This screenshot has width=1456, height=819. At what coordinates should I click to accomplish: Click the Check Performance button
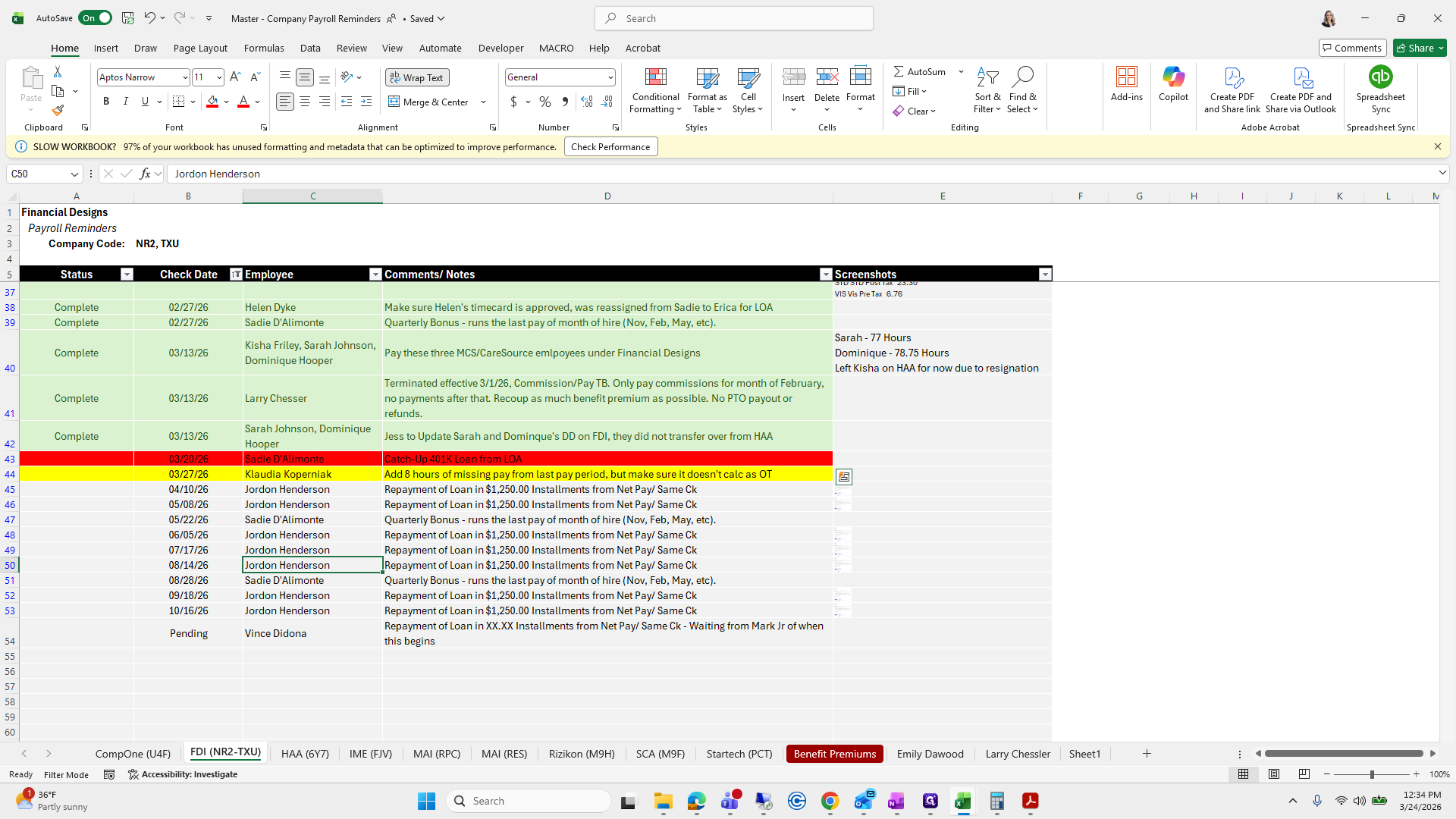tap(610, 147)
